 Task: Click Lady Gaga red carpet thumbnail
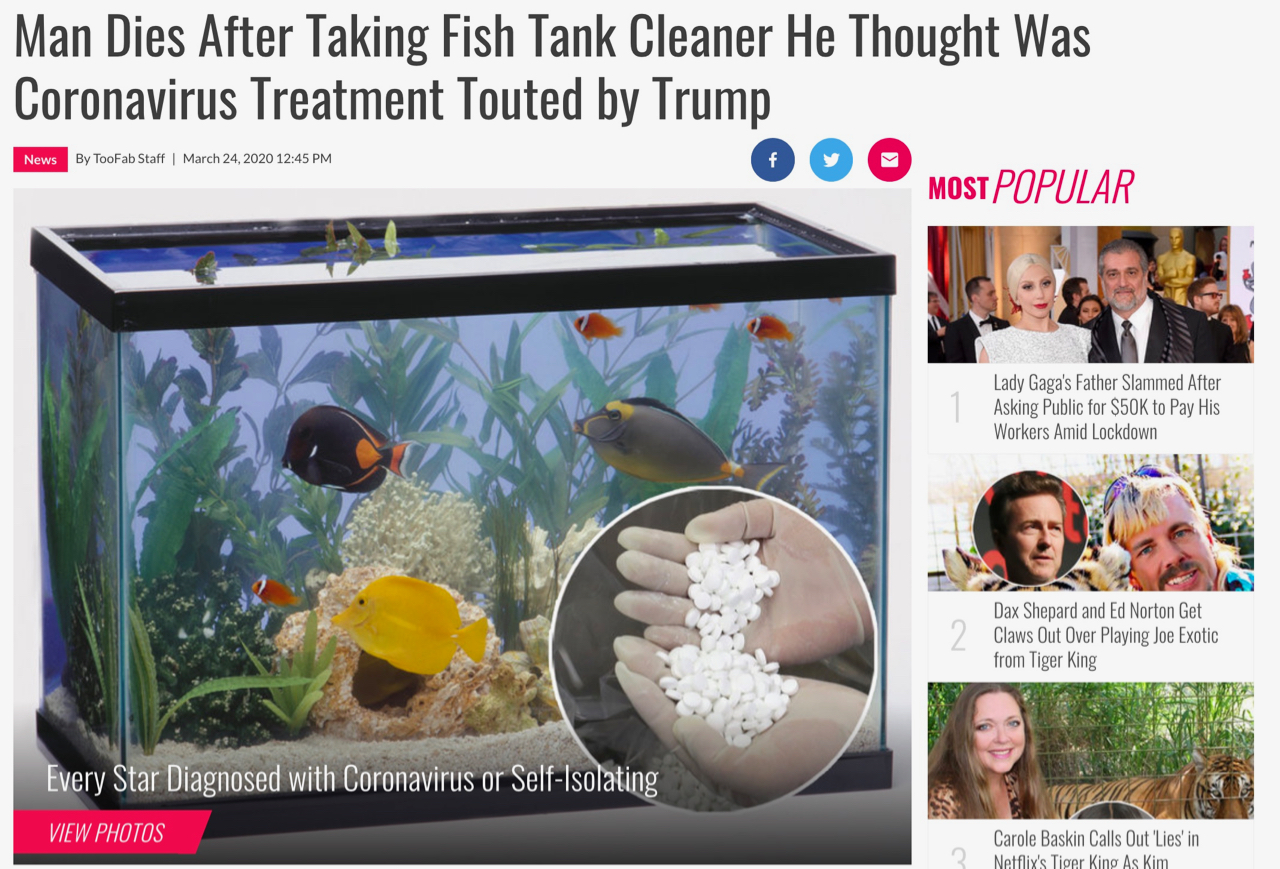[x=1090, y=294]
